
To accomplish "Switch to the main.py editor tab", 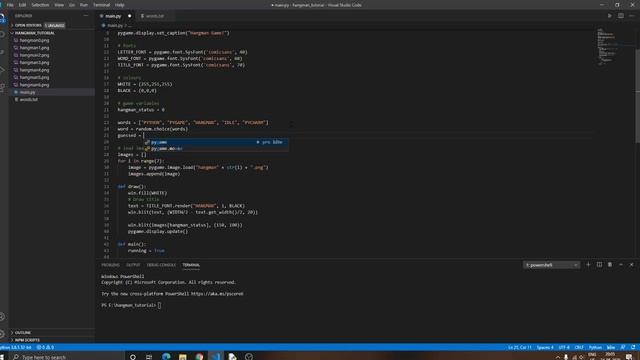I will coord(116,16).
